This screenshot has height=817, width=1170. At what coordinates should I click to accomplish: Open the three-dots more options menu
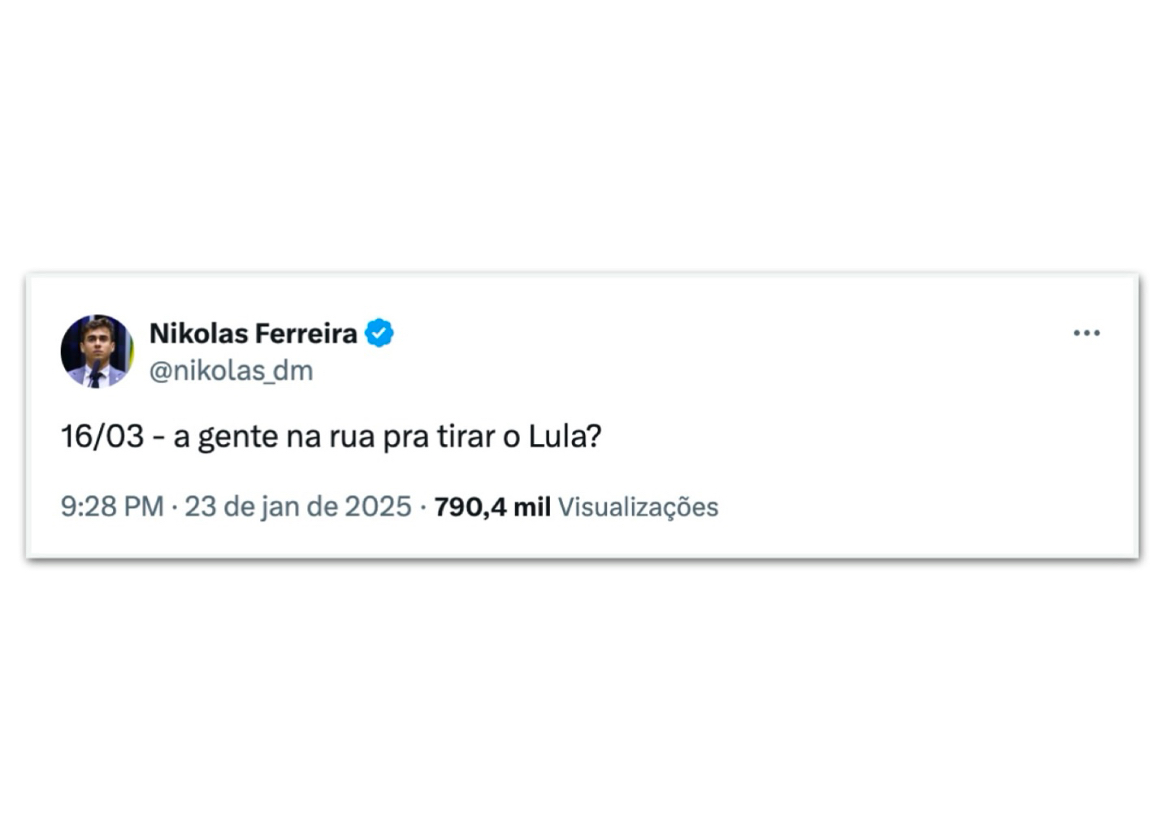(1086, 333)
